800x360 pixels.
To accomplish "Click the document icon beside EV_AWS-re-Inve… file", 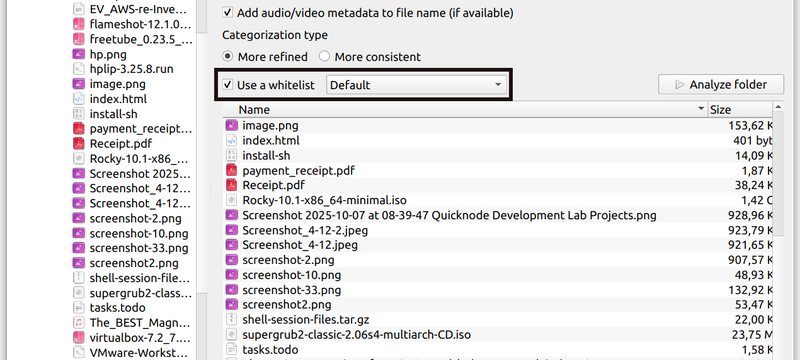I will click(79, 9).
